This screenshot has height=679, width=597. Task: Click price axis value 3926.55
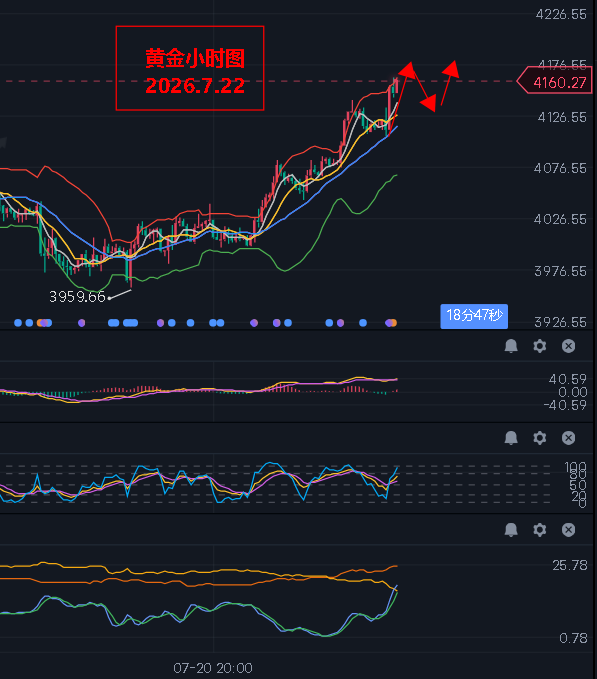pos(560,322)
